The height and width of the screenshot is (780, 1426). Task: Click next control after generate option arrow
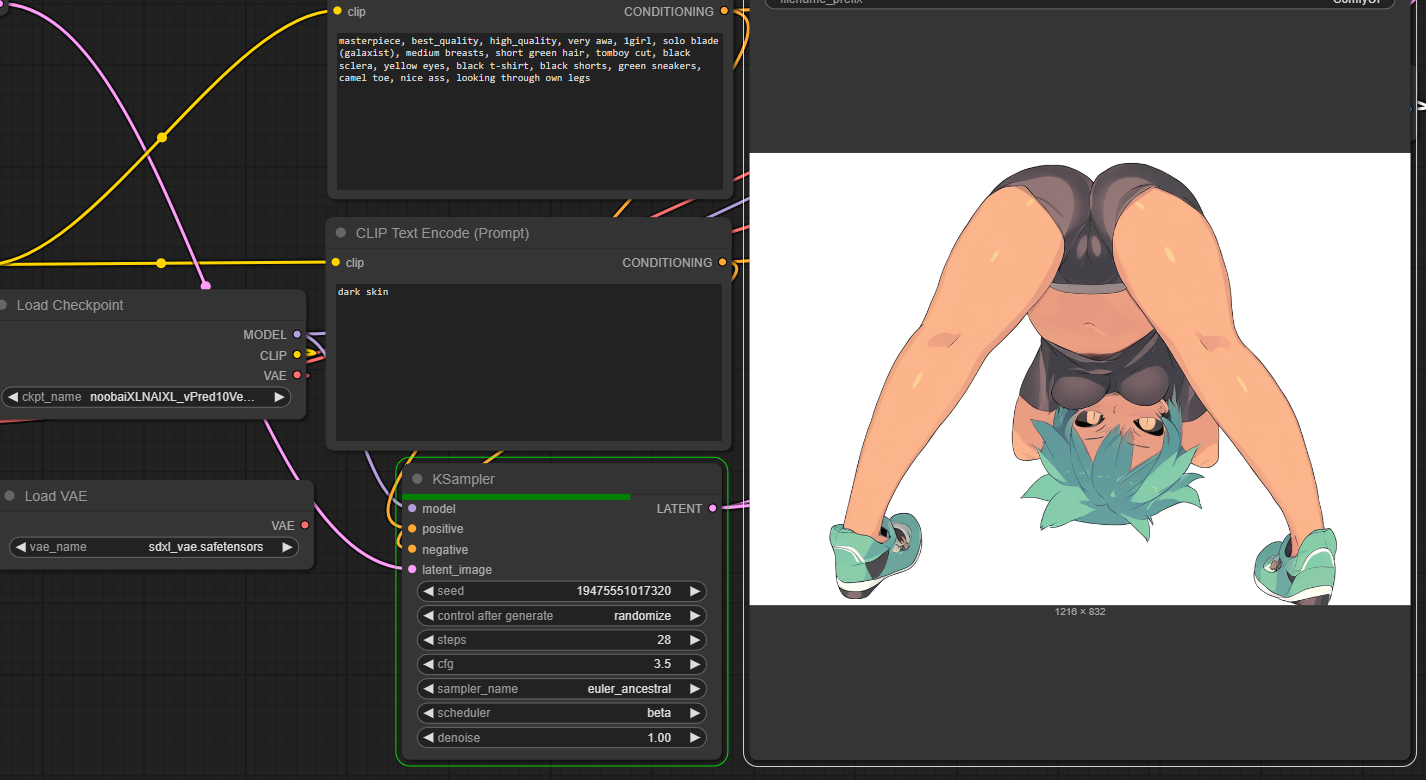(695, 616)
